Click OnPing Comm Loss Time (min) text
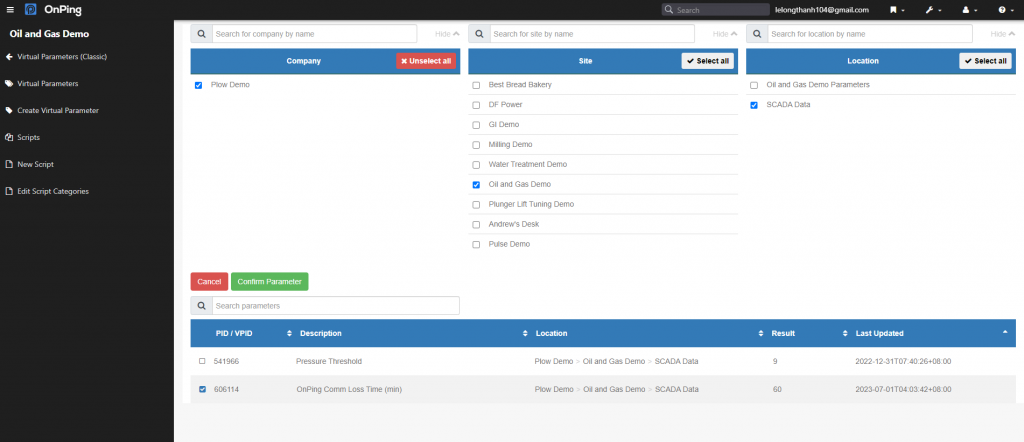This screenshot has width=1024, height=442. [349, 389]
